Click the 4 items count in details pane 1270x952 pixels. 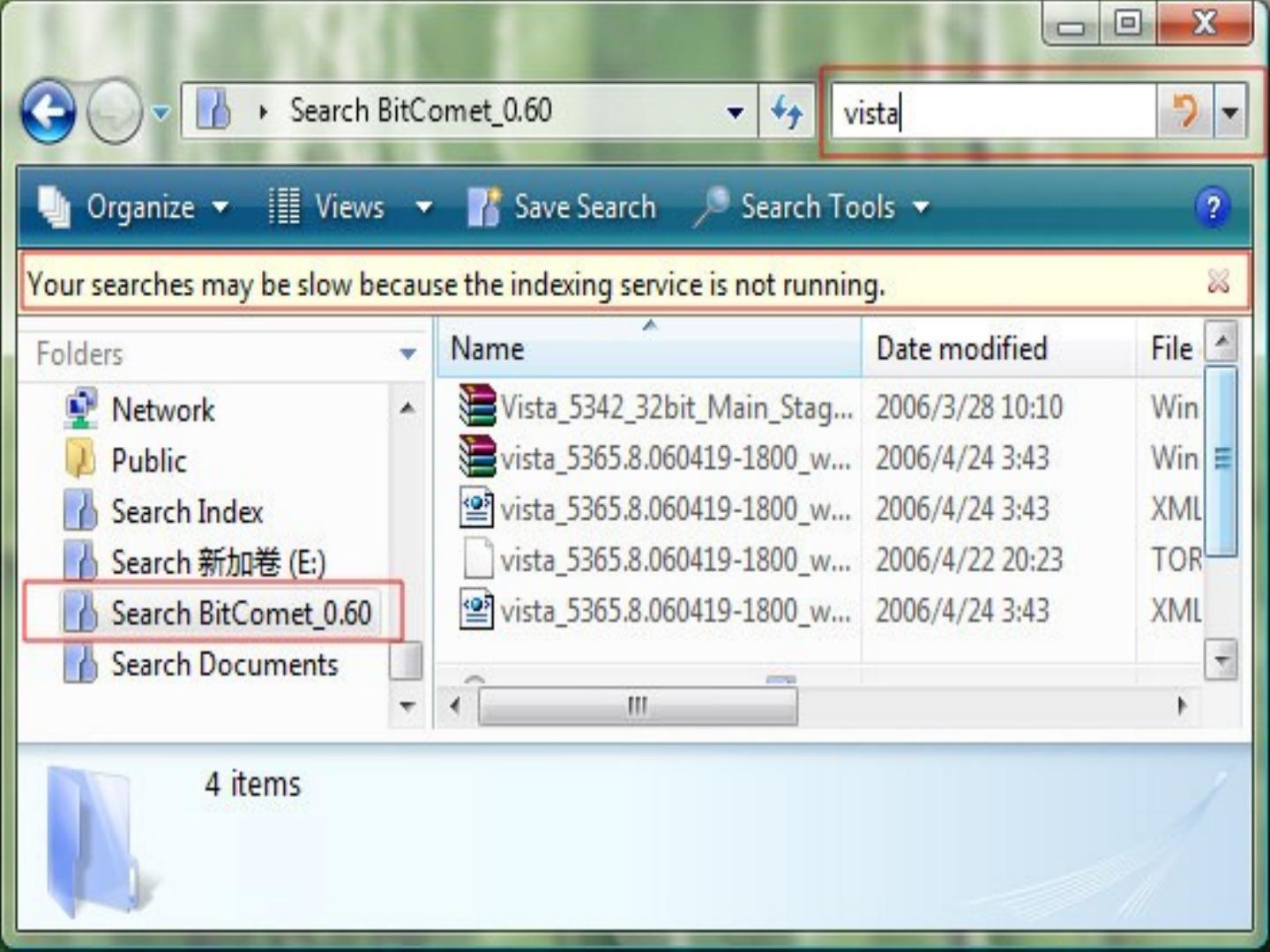[x=252, y=784]
